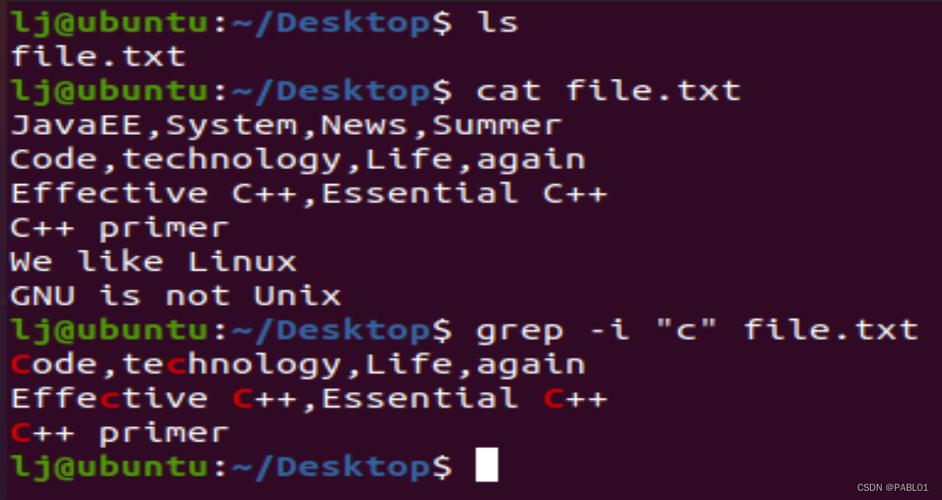Viewport: 942px width, 500px height.
Task: Click 'C++ primer' in cat output
Action: (x=120, y=228)
